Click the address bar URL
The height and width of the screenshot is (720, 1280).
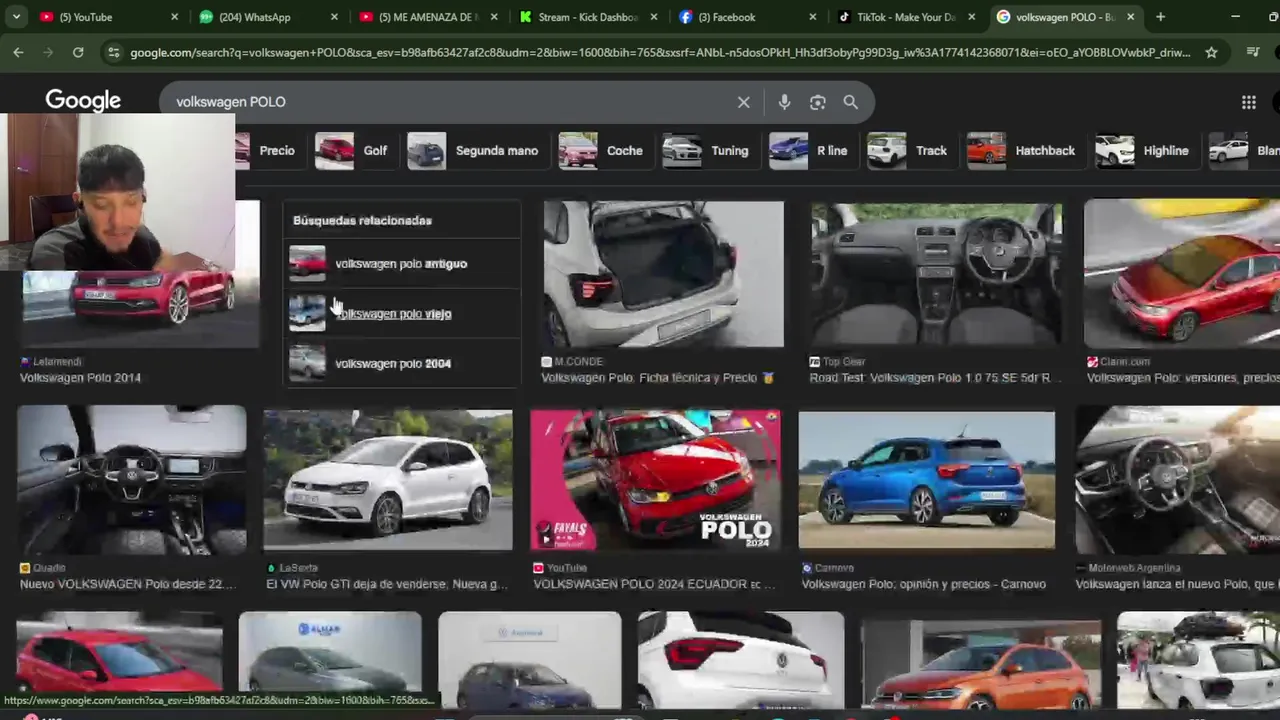(x=660, y=52)
